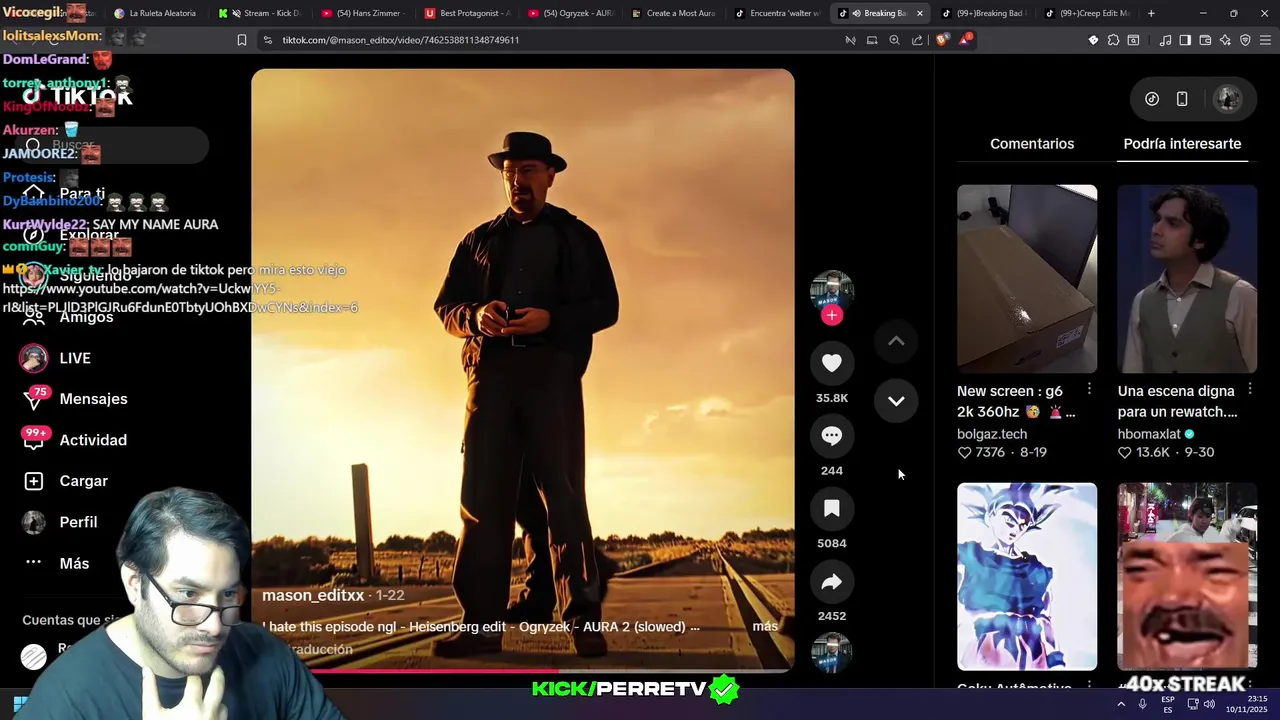Open Perfil in TikTok sidebar
Screen dimensions: 1280x720
pyautogui.click(x=78, y=522)
